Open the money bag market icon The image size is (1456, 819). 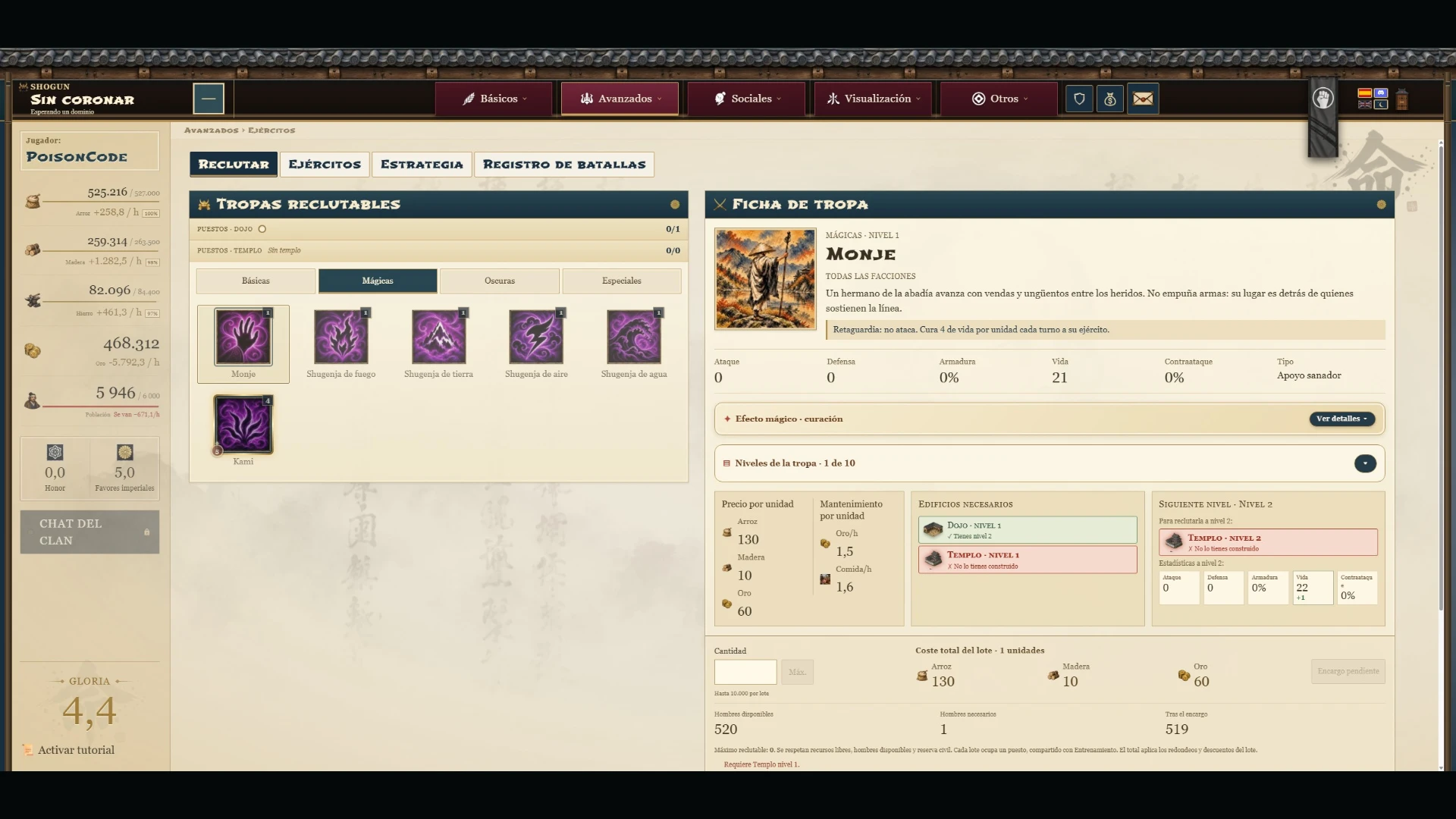tap(1110, 99)
